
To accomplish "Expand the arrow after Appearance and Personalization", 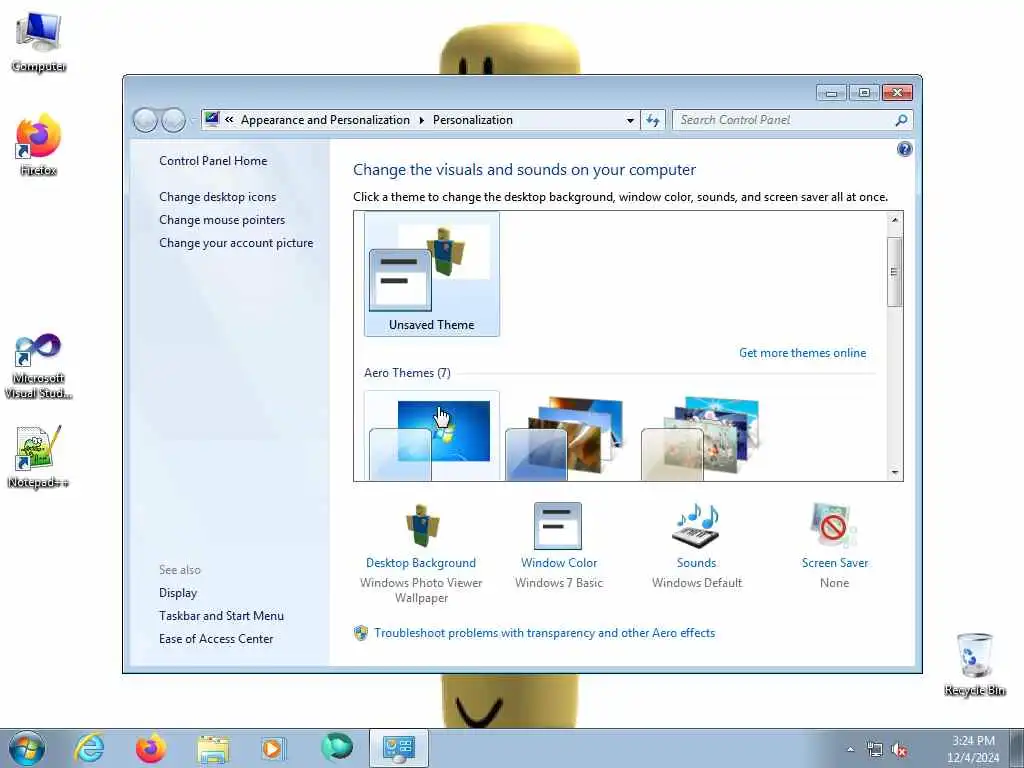I will coord(421,120).
